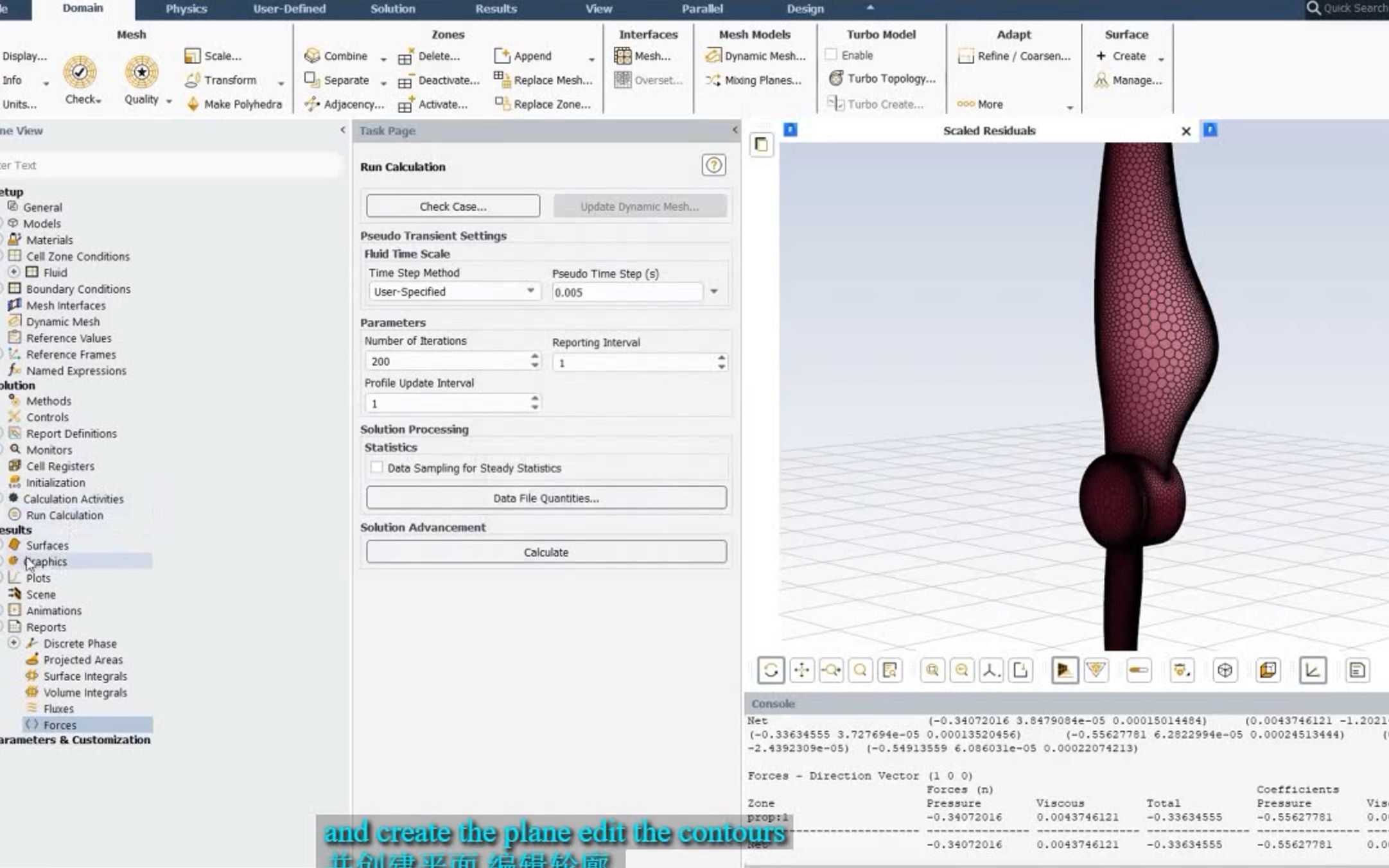The width and height of the screenshot is (1389, 868).
Task: Click the rotate view tool icon
Action: tap(771, 670)
